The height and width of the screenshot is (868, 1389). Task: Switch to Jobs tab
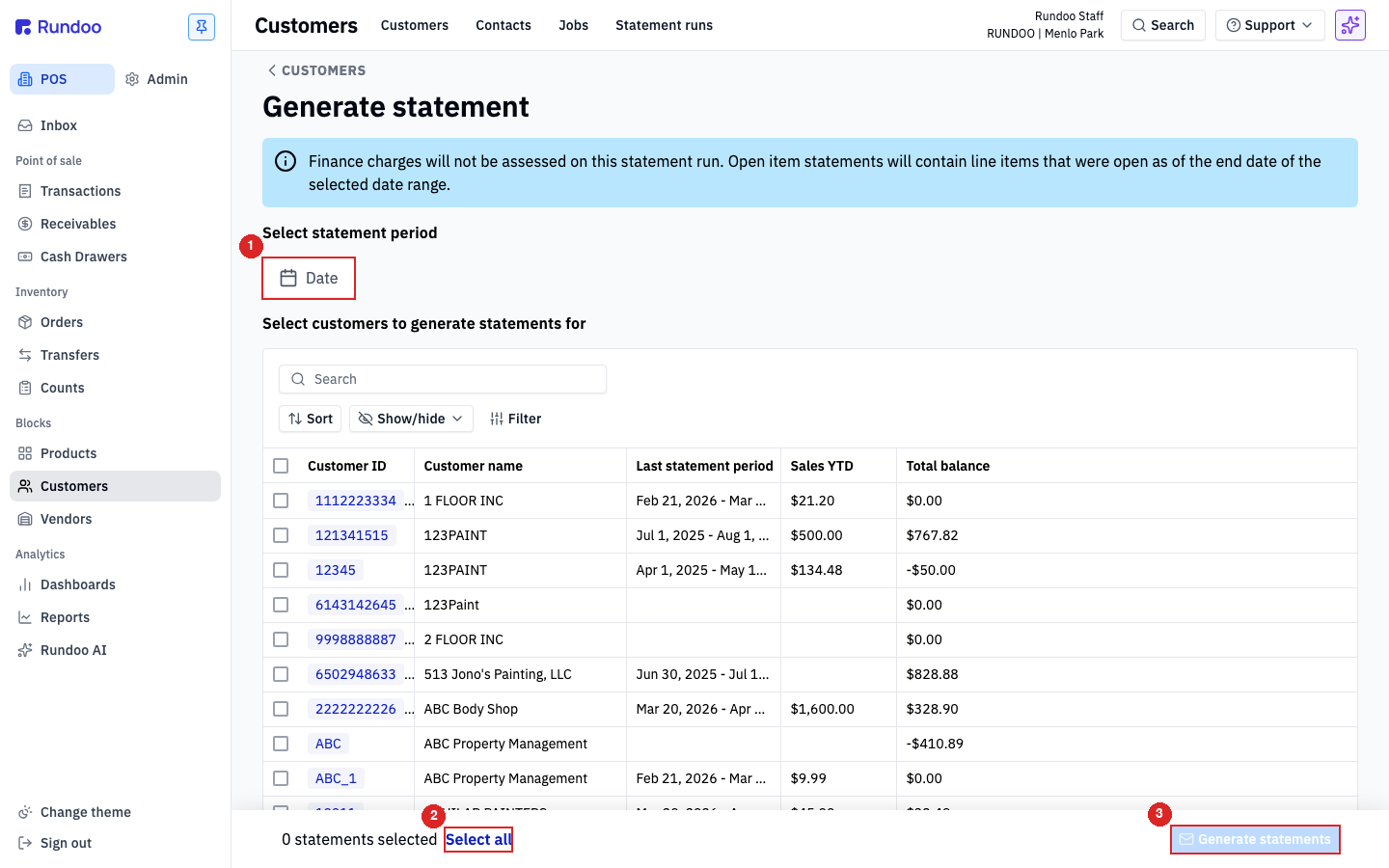point(573,25)
